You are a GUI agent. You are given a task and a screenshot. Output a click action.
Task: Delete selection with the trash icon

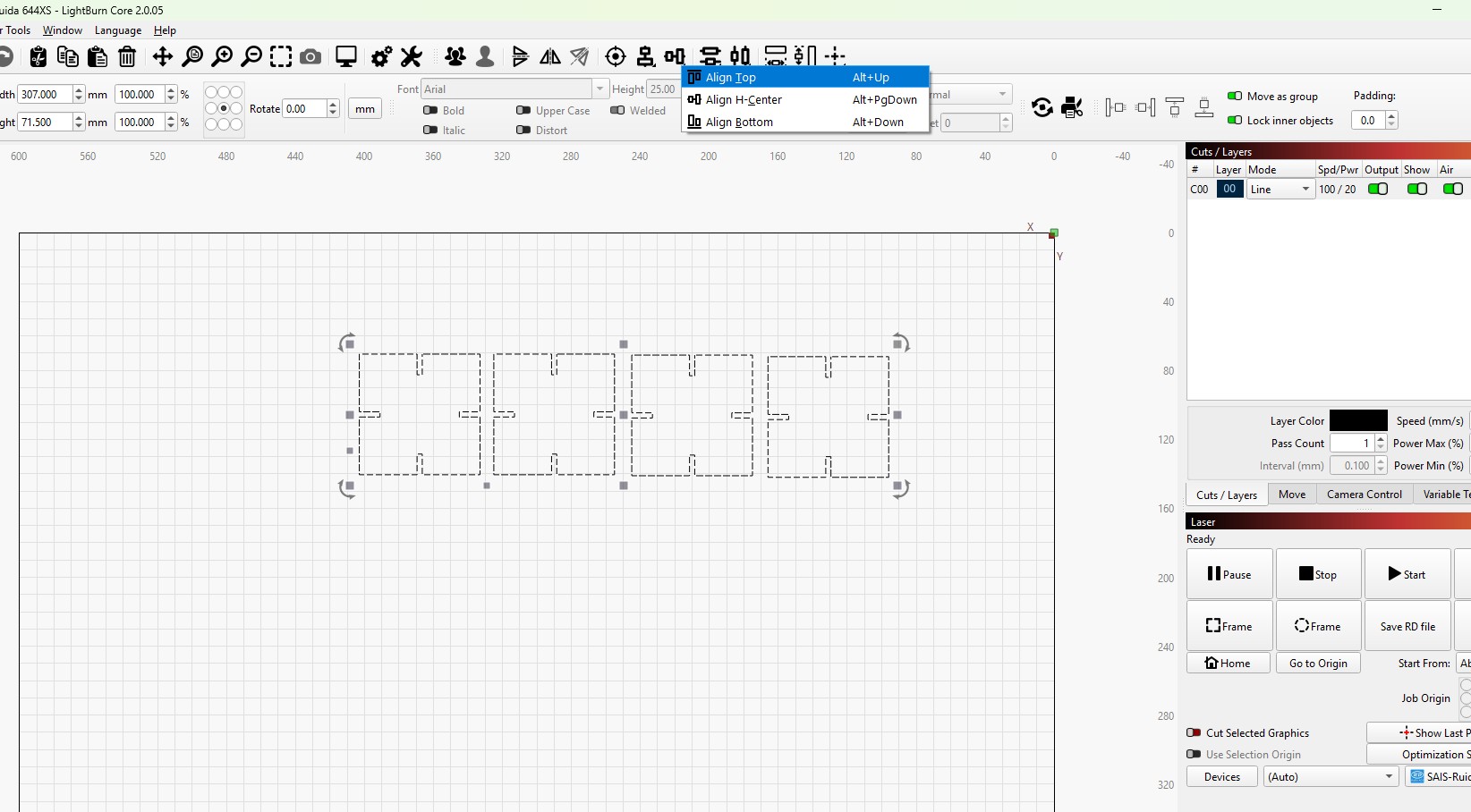(x=127, y=57)
